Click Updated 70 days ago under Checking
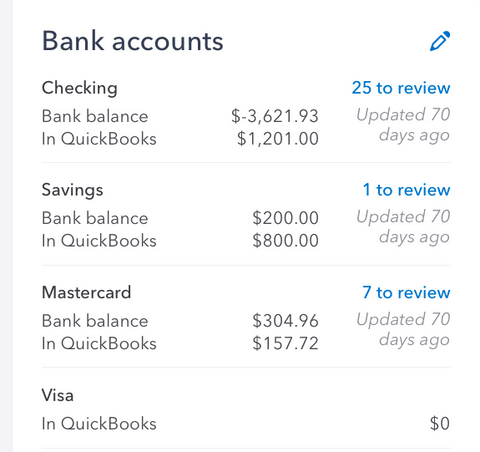Image resolution: width=480 pixels, height=452 pixels. 403,125
